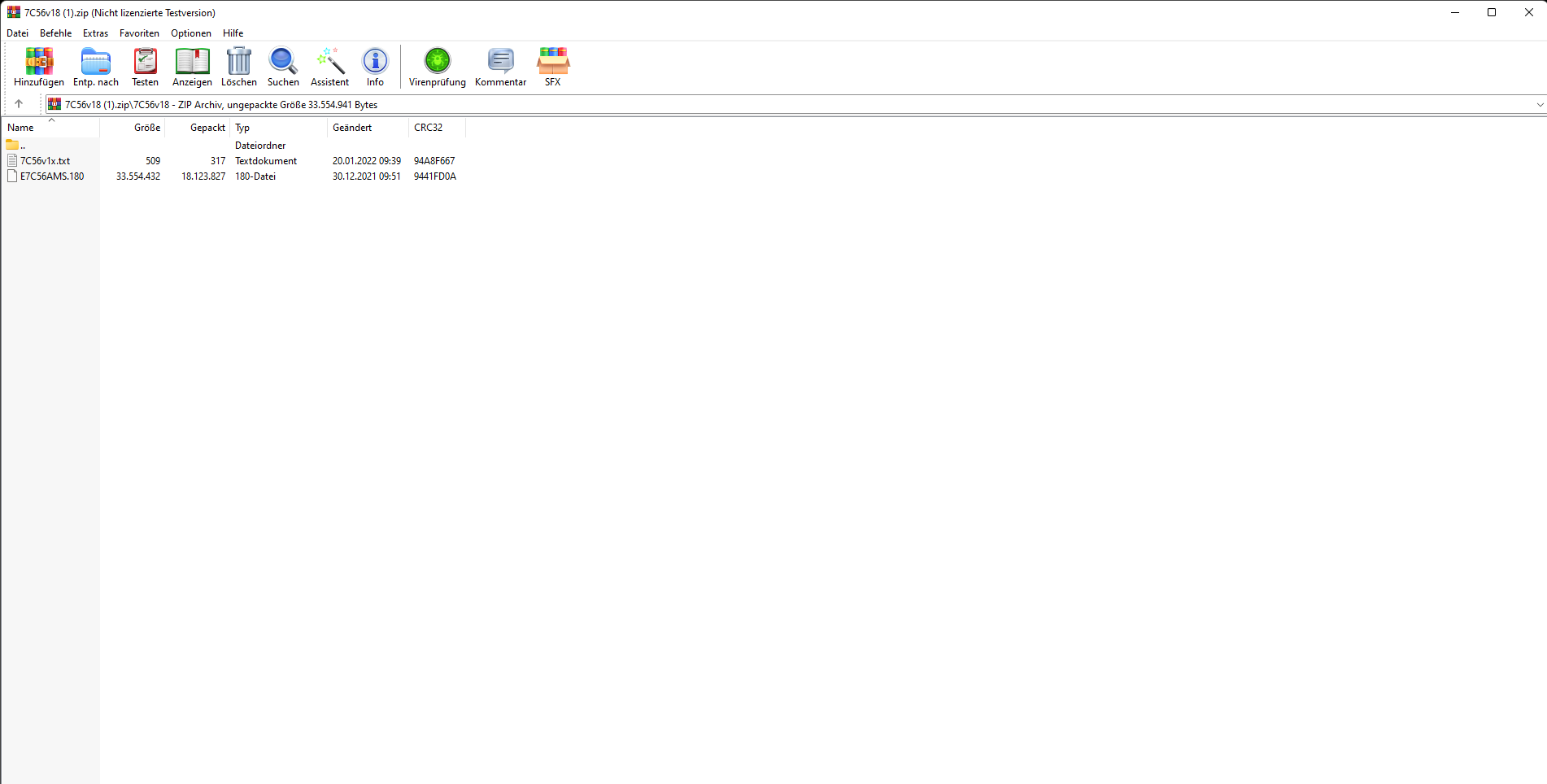Open the Befehle menu

55,33
